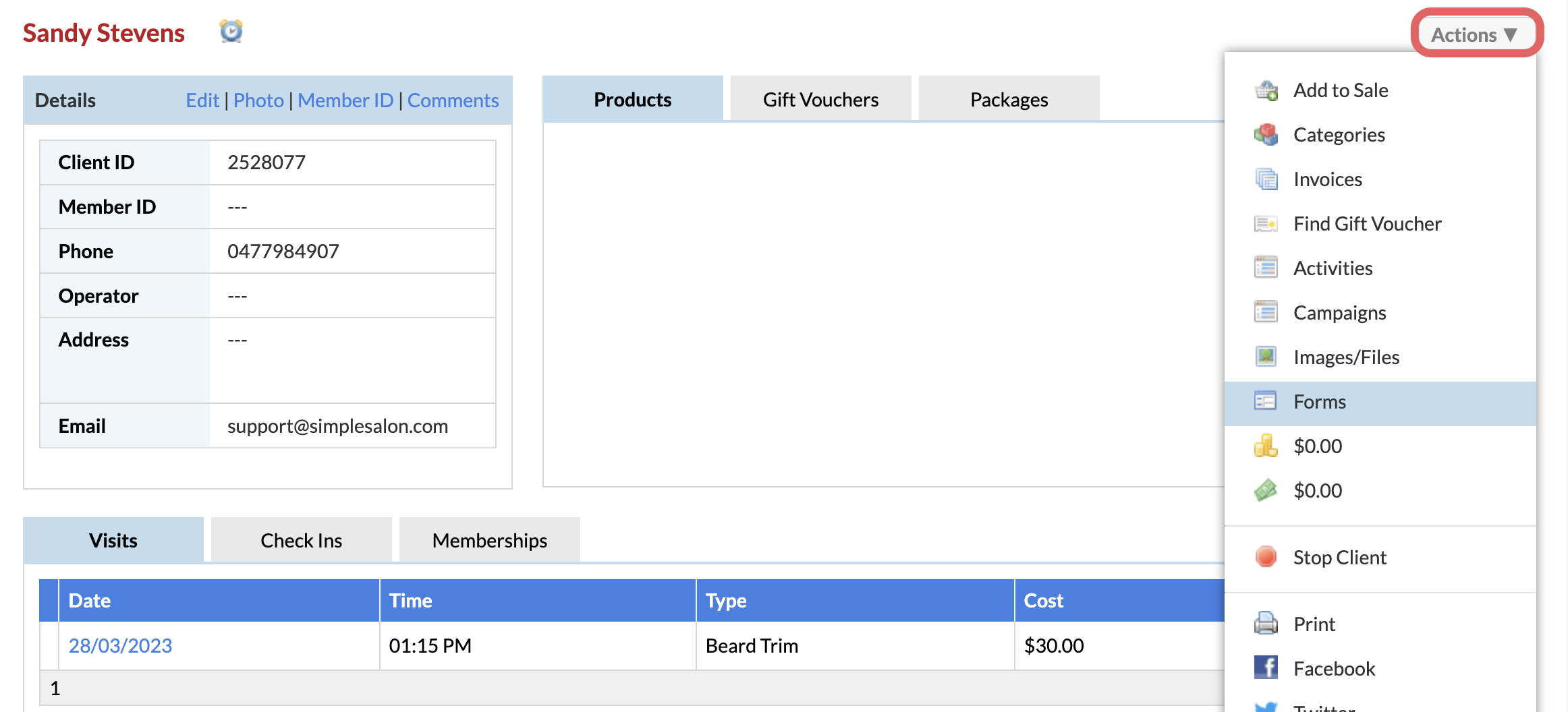Click the Images/Files picture icon
Screen dimensions: 1568x712
pos(1266,357)
